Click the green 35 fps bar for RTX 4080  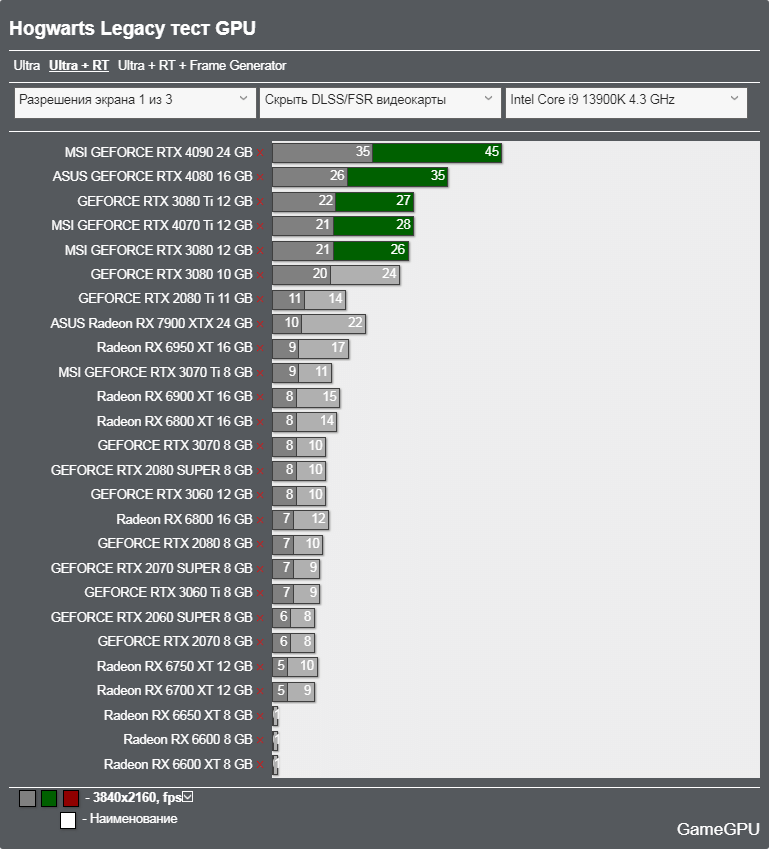pyautogui.click(x=397, y=177)
